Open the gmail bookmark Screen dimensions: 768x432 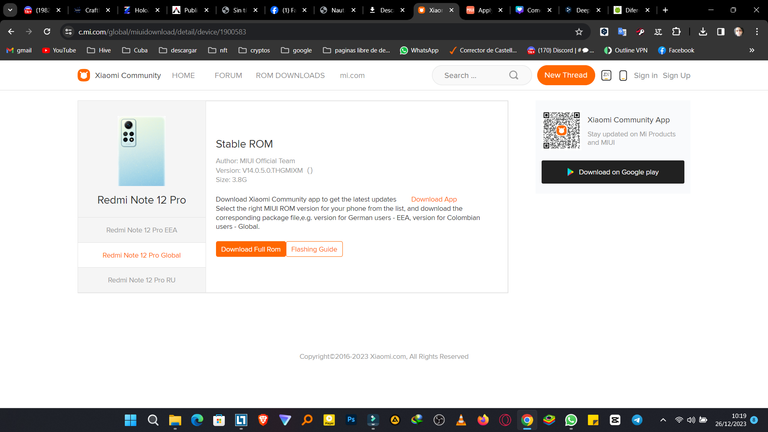[19, 50]
